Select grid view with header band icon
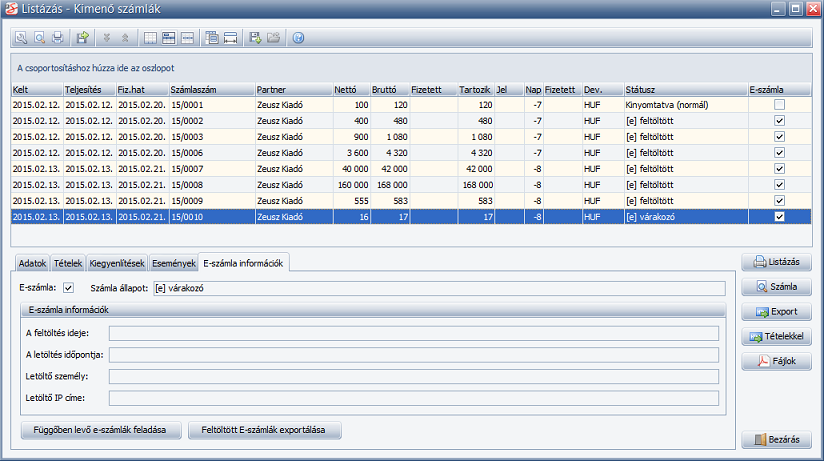Screen dimensions: 824x461 click(169, 38)
